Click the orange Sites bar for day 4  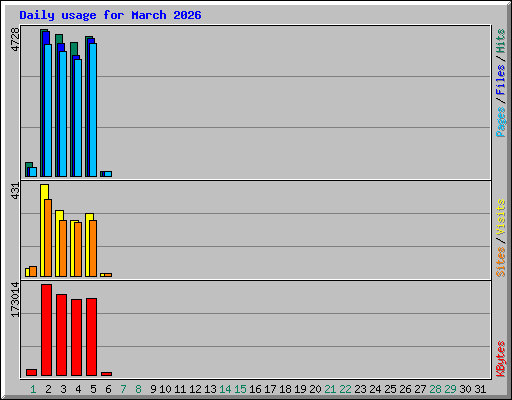(x=78, y=249)
